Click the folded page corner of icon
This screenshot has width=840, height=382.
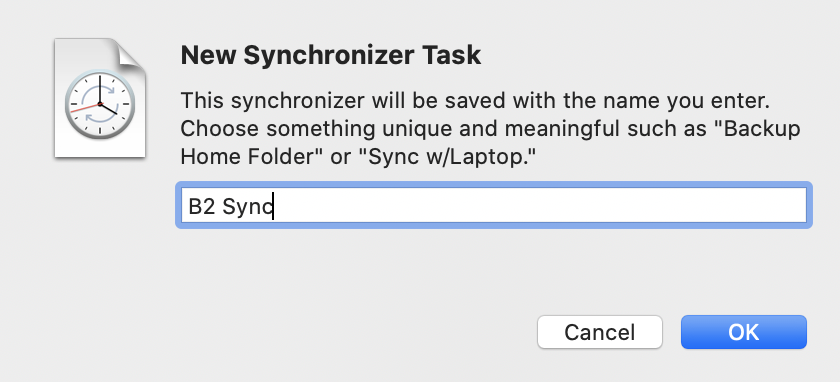(130, 54)
